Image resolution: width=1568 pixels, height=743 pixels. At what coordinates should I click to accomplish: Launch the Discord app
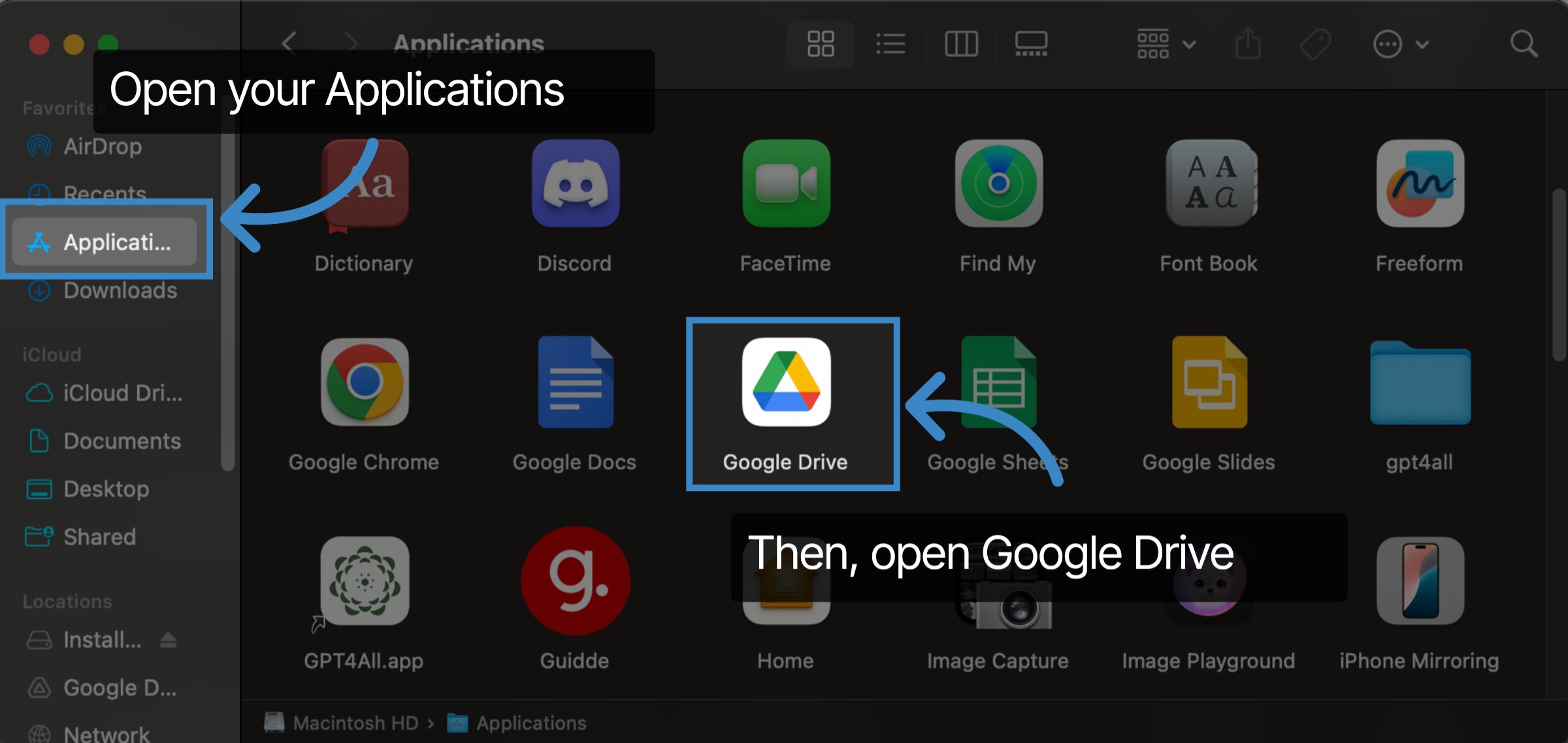click(x=575, y=183)
